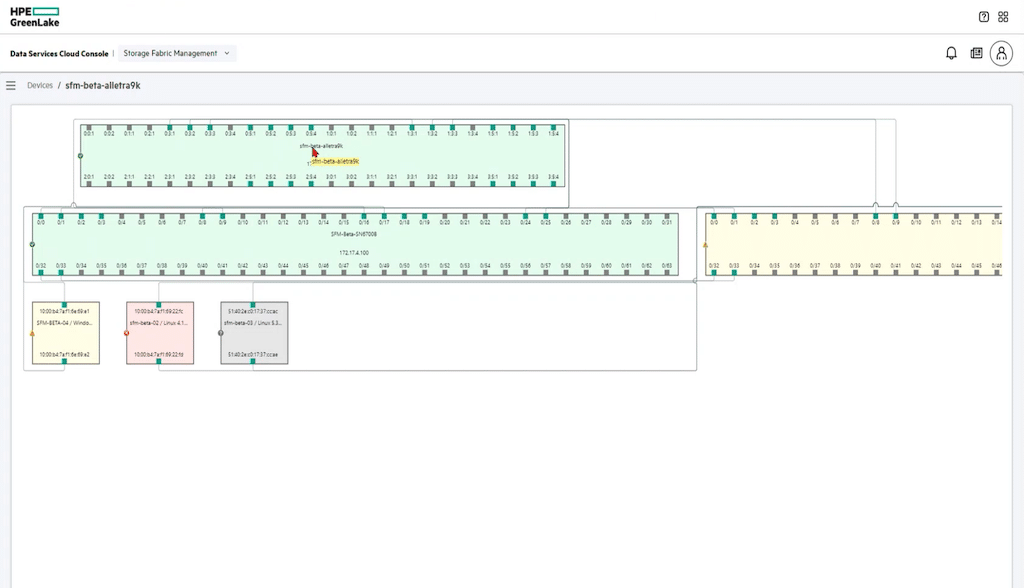Select the sfm-beta-02 / Linux host label

click(x=159, y=323)
